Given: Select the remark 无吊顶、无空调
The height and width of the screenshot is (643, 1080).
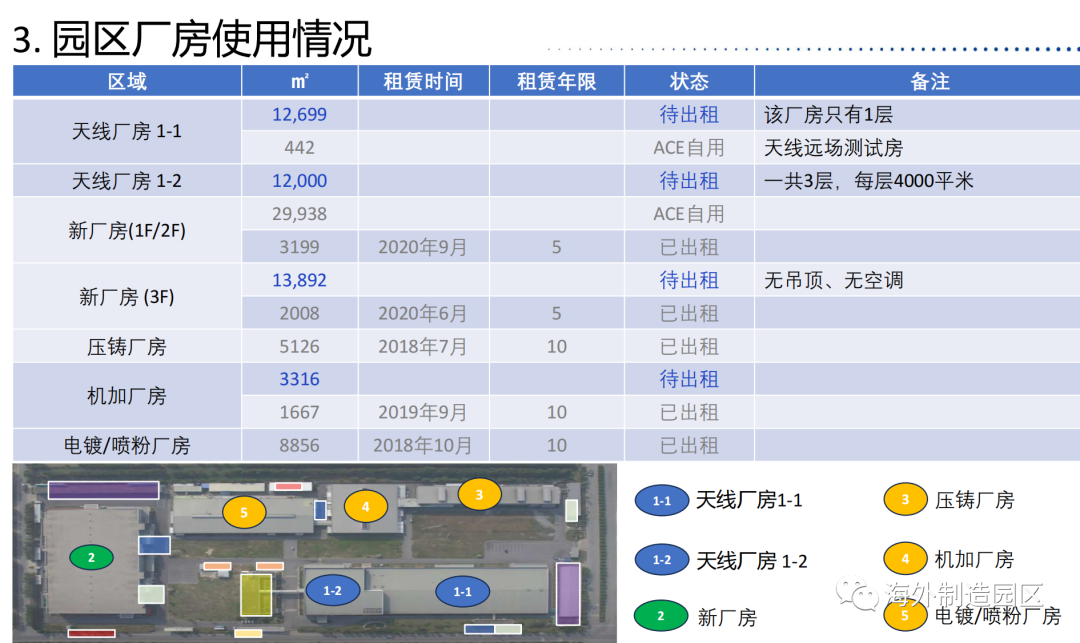Looking at the screenshot, I should tap(833, 280).
